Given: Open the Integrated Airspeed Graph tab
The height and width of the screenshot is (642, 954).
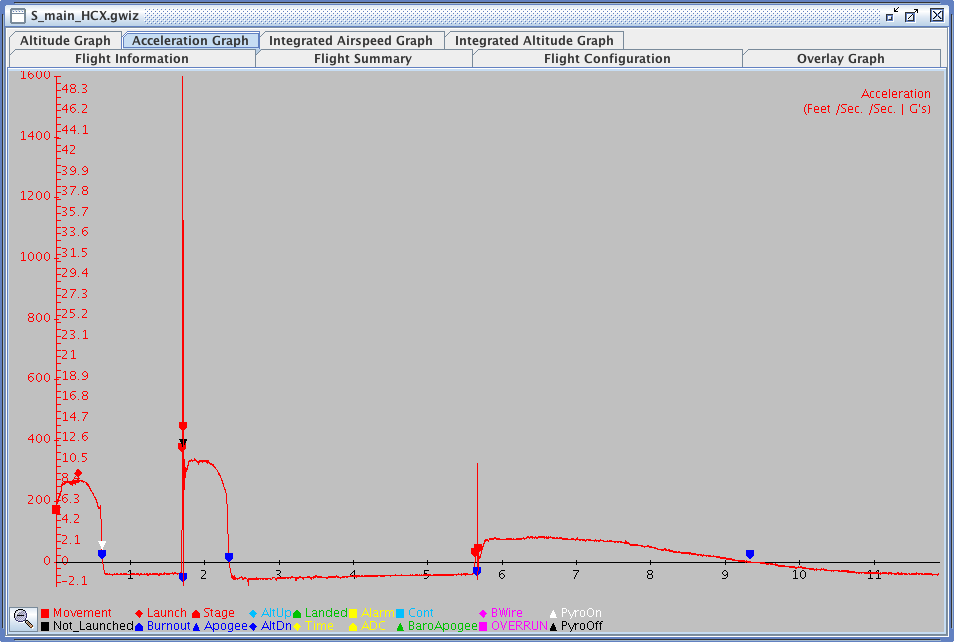Looking at the screenshot, I should 350,41.
